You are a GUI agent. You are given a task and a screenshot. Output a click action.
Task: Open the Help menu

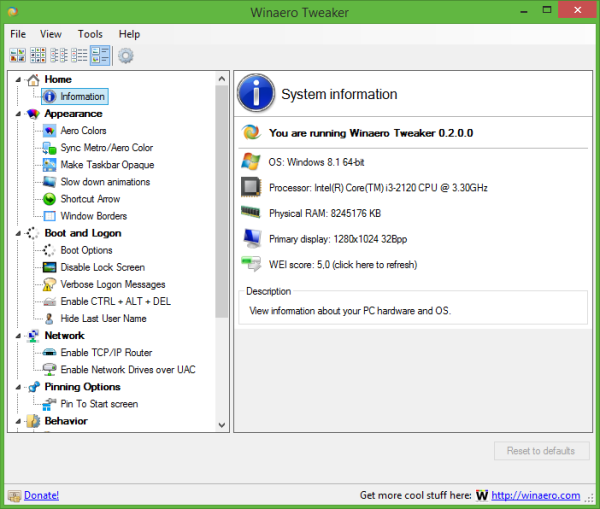(x=129, y=34)
